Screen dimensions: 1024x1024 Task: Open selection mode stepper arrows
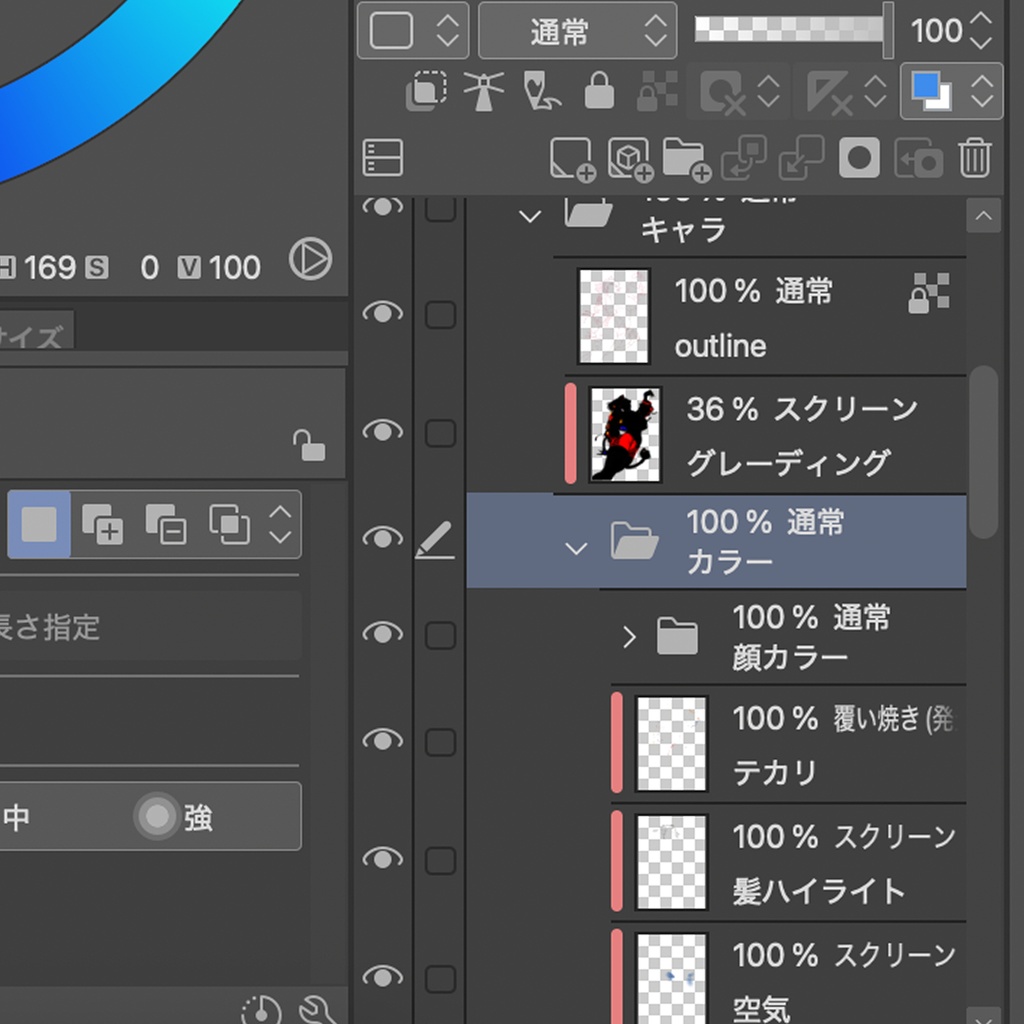tap(280, 524)
